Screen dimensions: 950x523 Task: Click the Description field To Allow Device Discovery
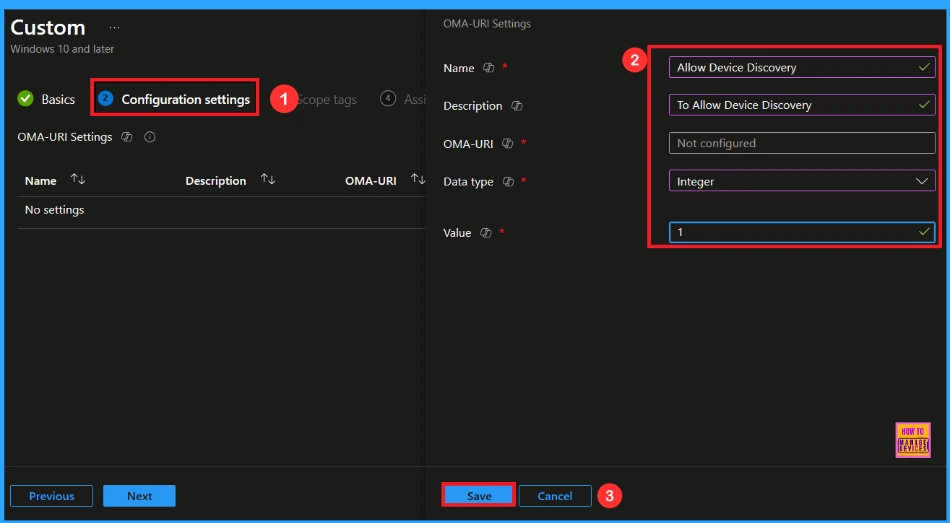pyautogui.click(x=802, y=105)
